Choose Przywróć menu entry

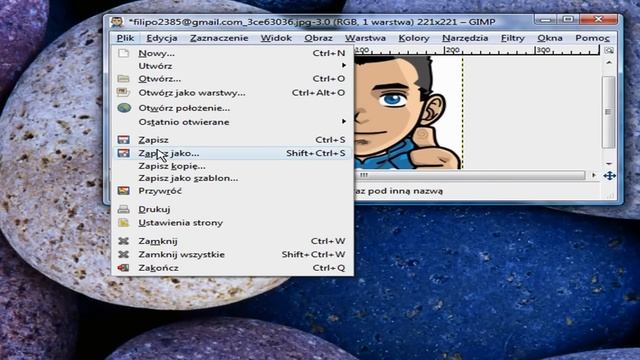point(232,191)
